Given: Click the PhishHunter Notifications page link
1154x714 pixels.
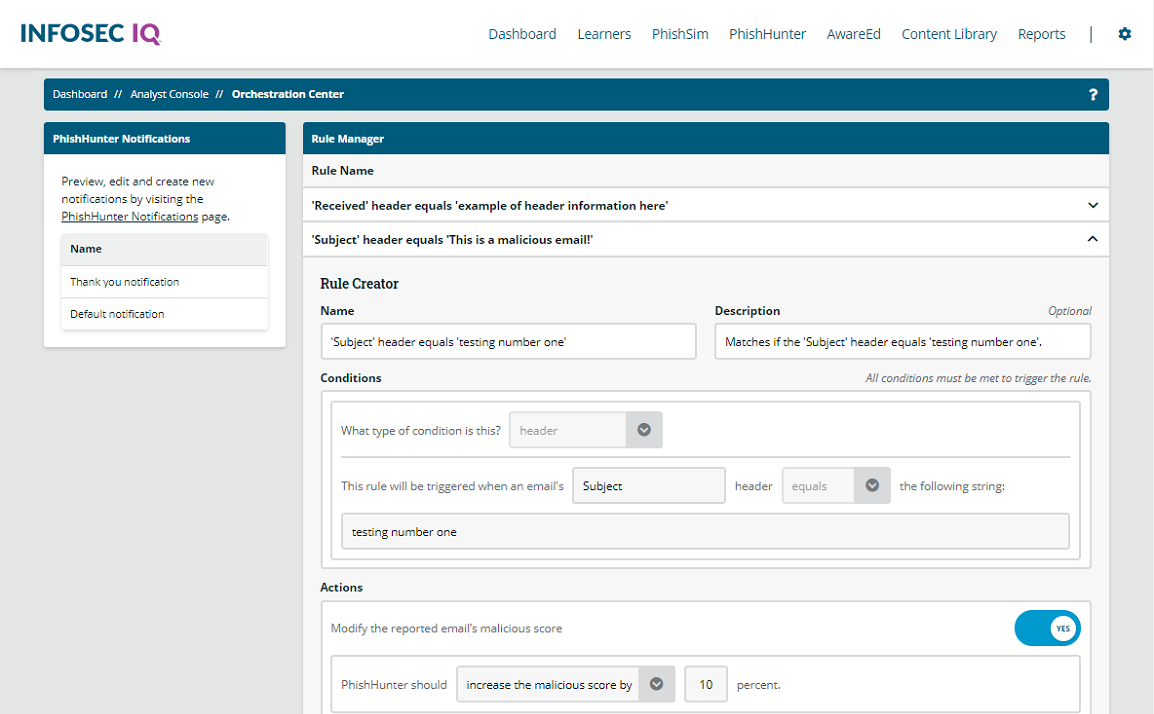Looking at the screenshot, I should coord(129,216).
